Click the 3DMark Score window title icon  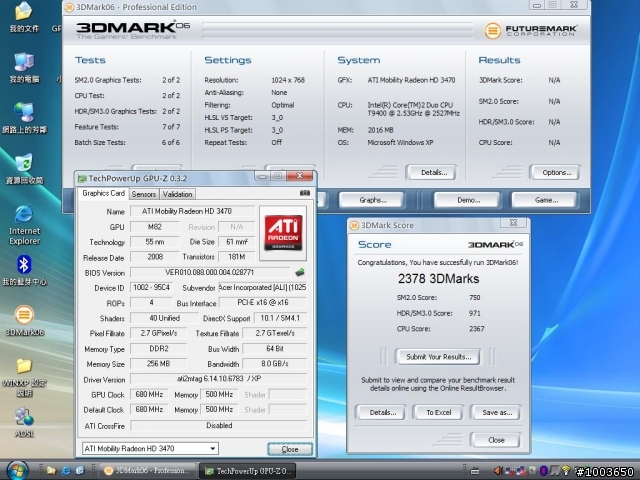354,225
